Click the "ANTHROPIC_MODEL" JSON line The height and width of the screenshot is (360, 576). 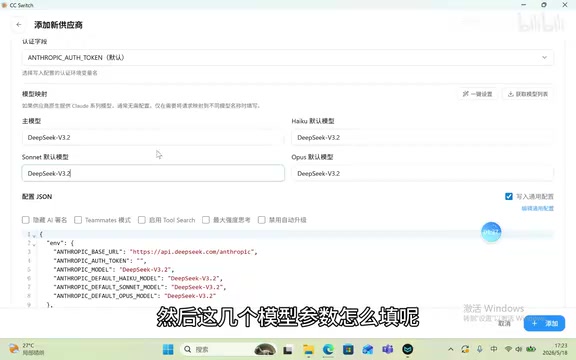114,270
